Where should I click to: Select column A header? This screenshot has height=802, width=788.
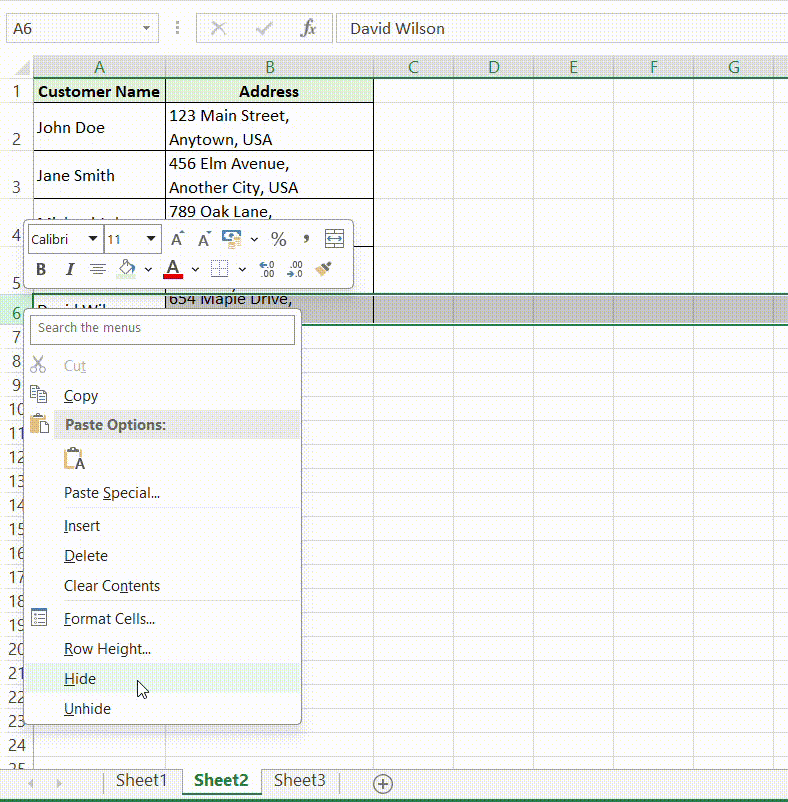(100, 66)
